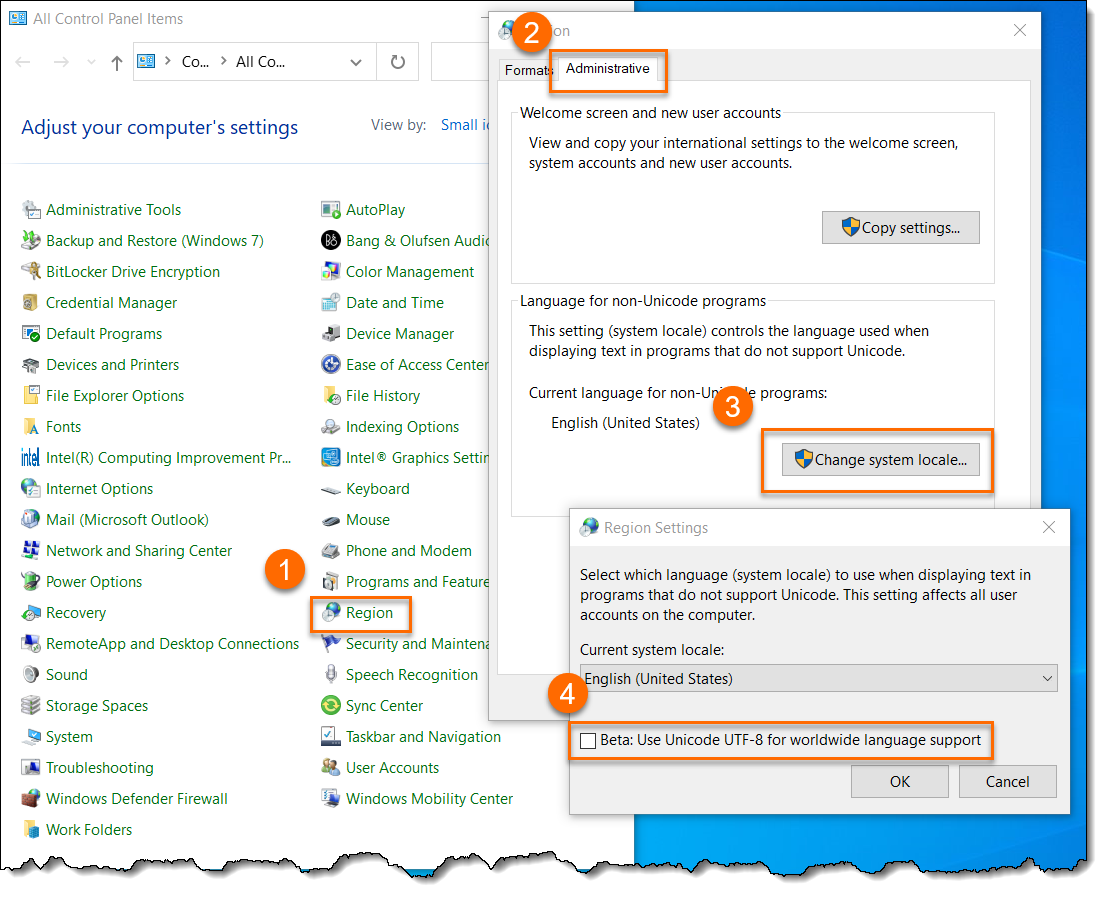Screen dimensions: 1102x900
Task: Open the View by Small icons dropdown
Action: coord(465,125)
